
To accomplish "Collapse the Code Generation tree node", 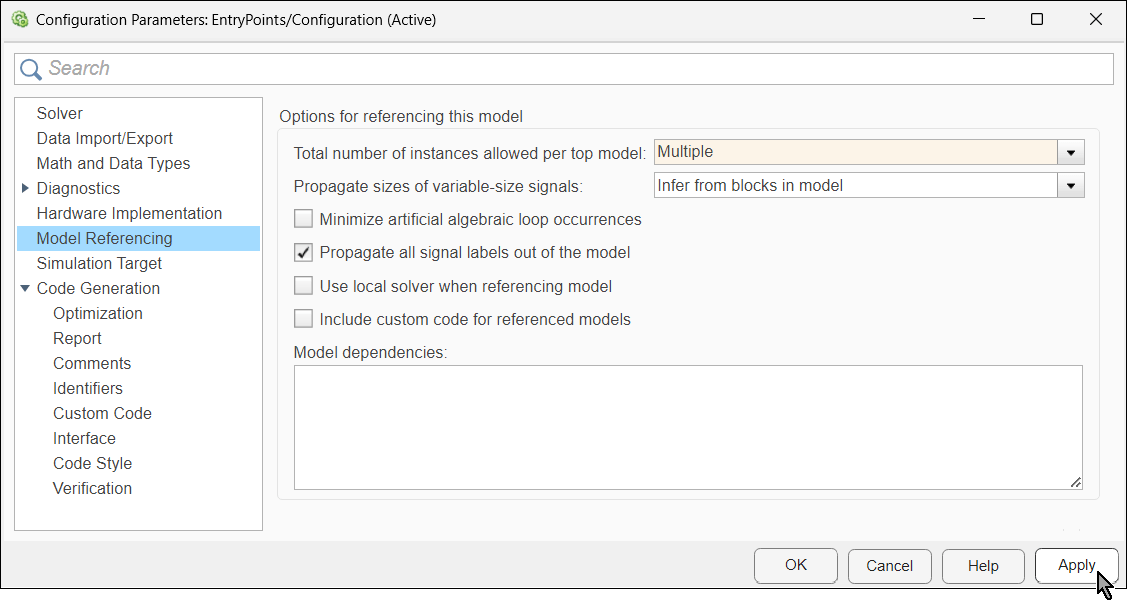I will point(25,288).
